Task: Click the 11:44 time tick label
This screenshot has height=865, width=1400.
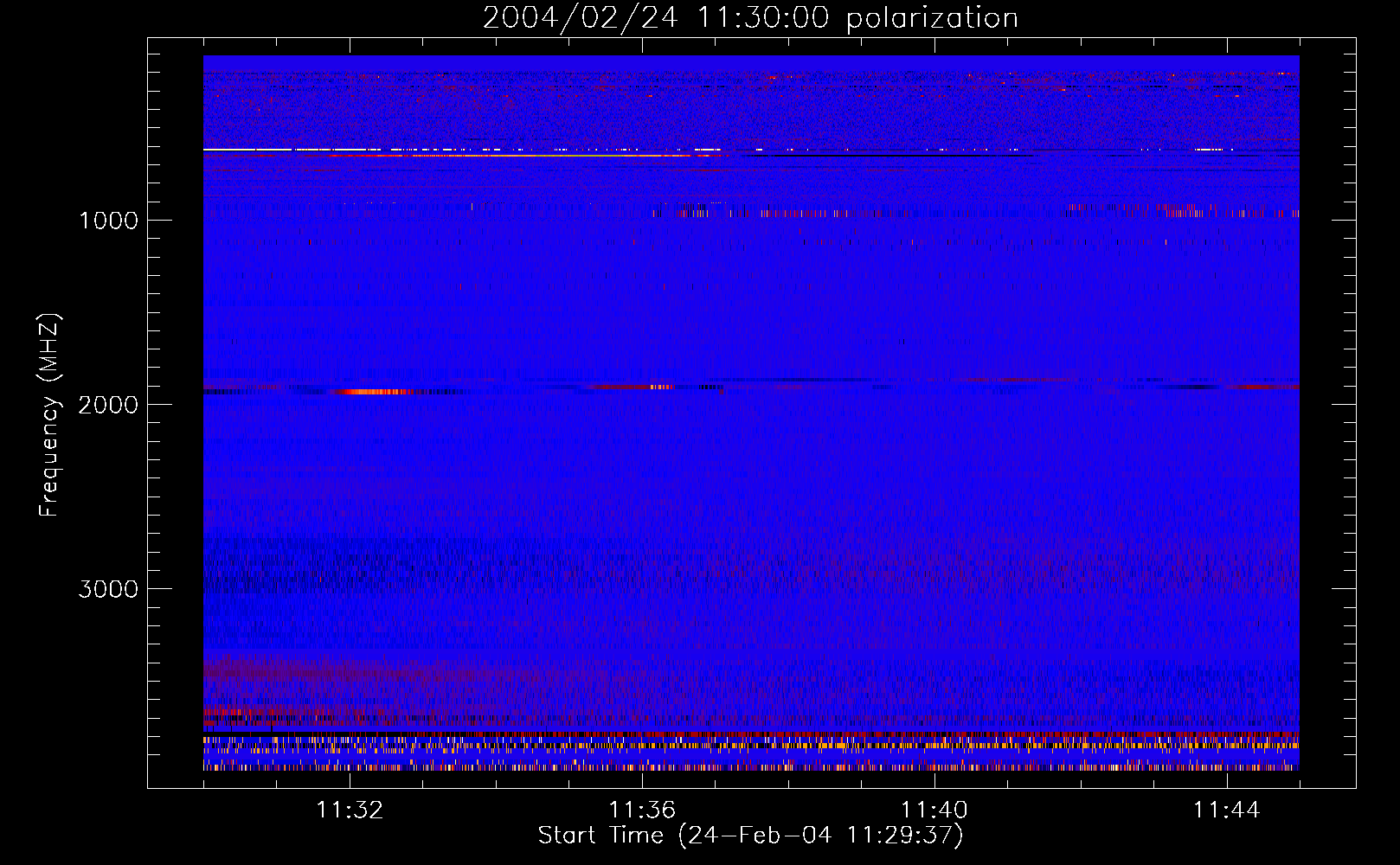Action: tap(1227, 811)
